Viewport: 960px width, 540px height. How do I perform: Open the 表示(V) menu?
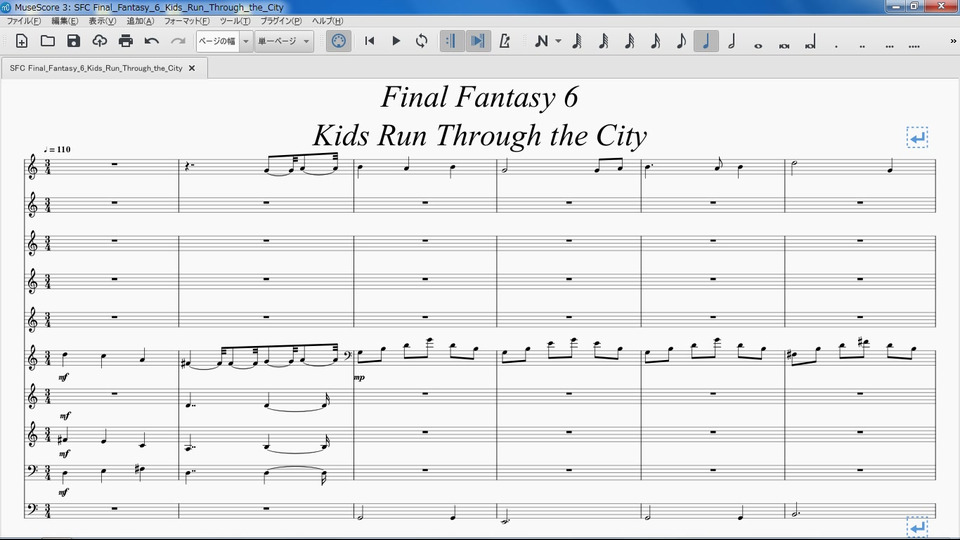coord(102,21)
